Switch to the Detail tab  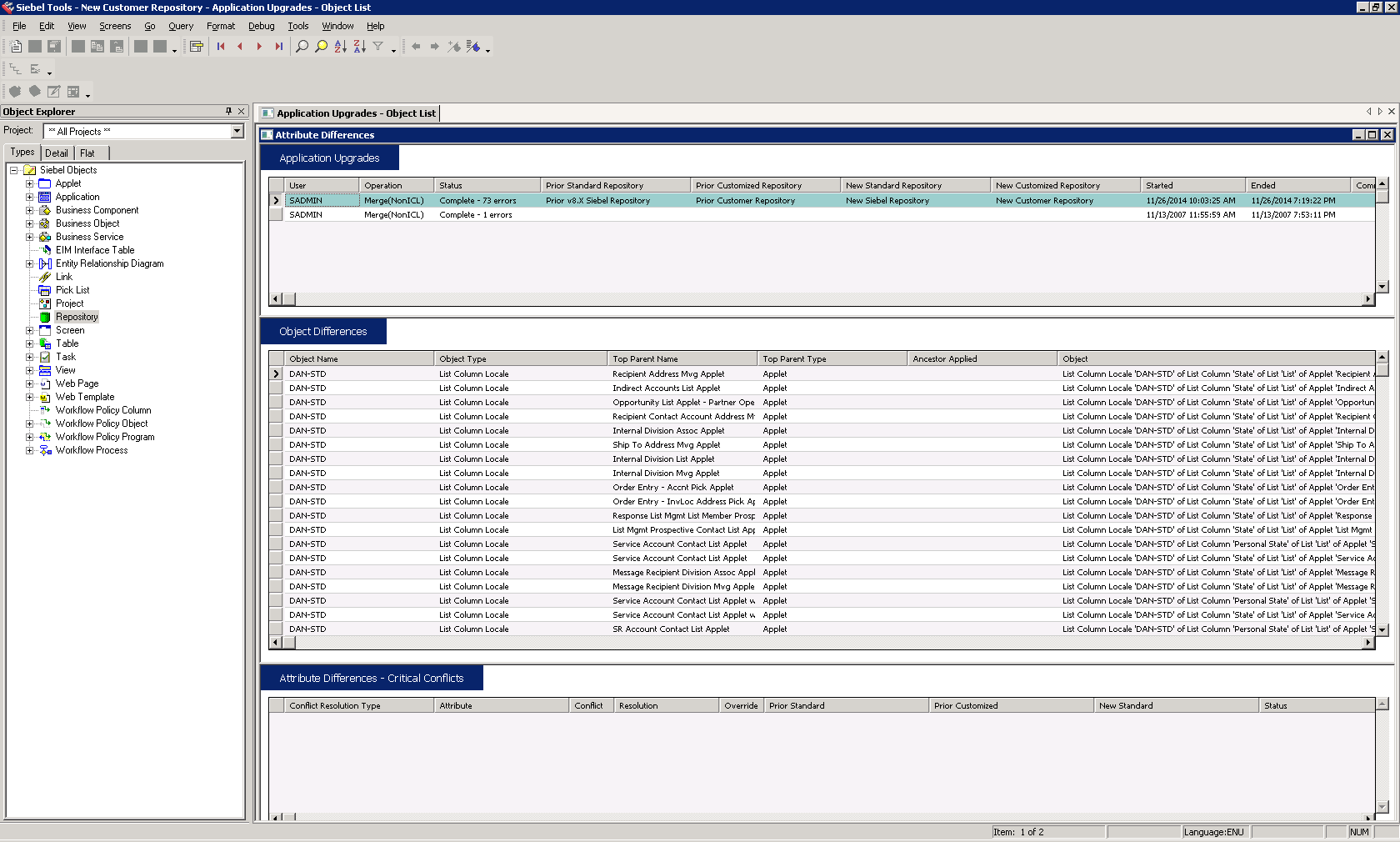tap(57, 153)
